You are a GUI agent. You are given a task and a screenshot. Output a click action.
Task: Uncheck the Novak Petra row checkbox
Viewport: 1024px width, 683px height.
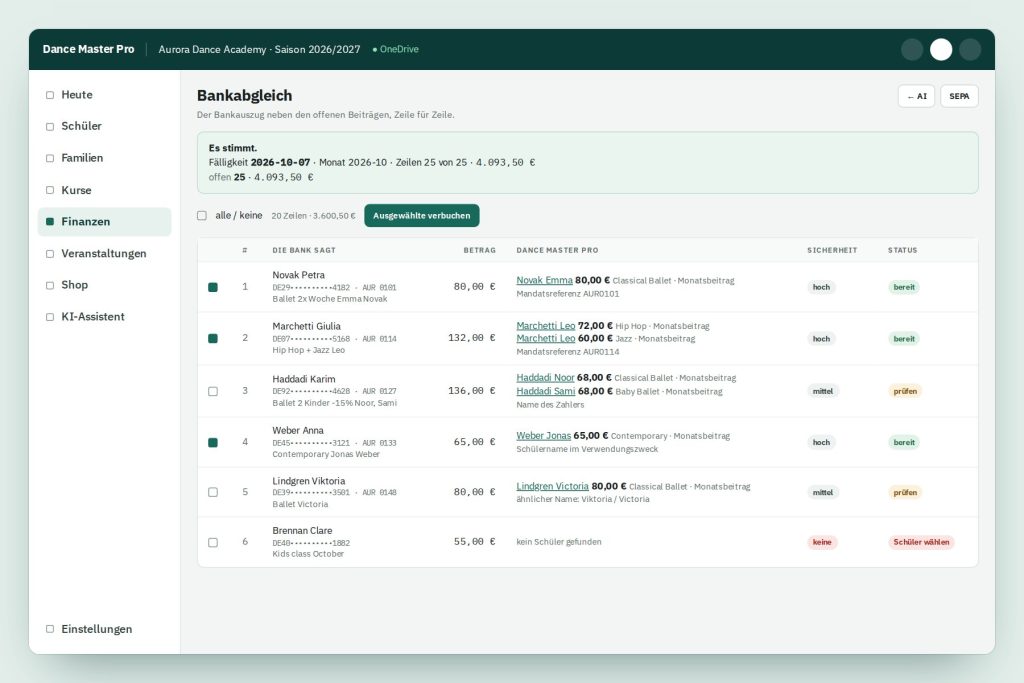(213, 287)
